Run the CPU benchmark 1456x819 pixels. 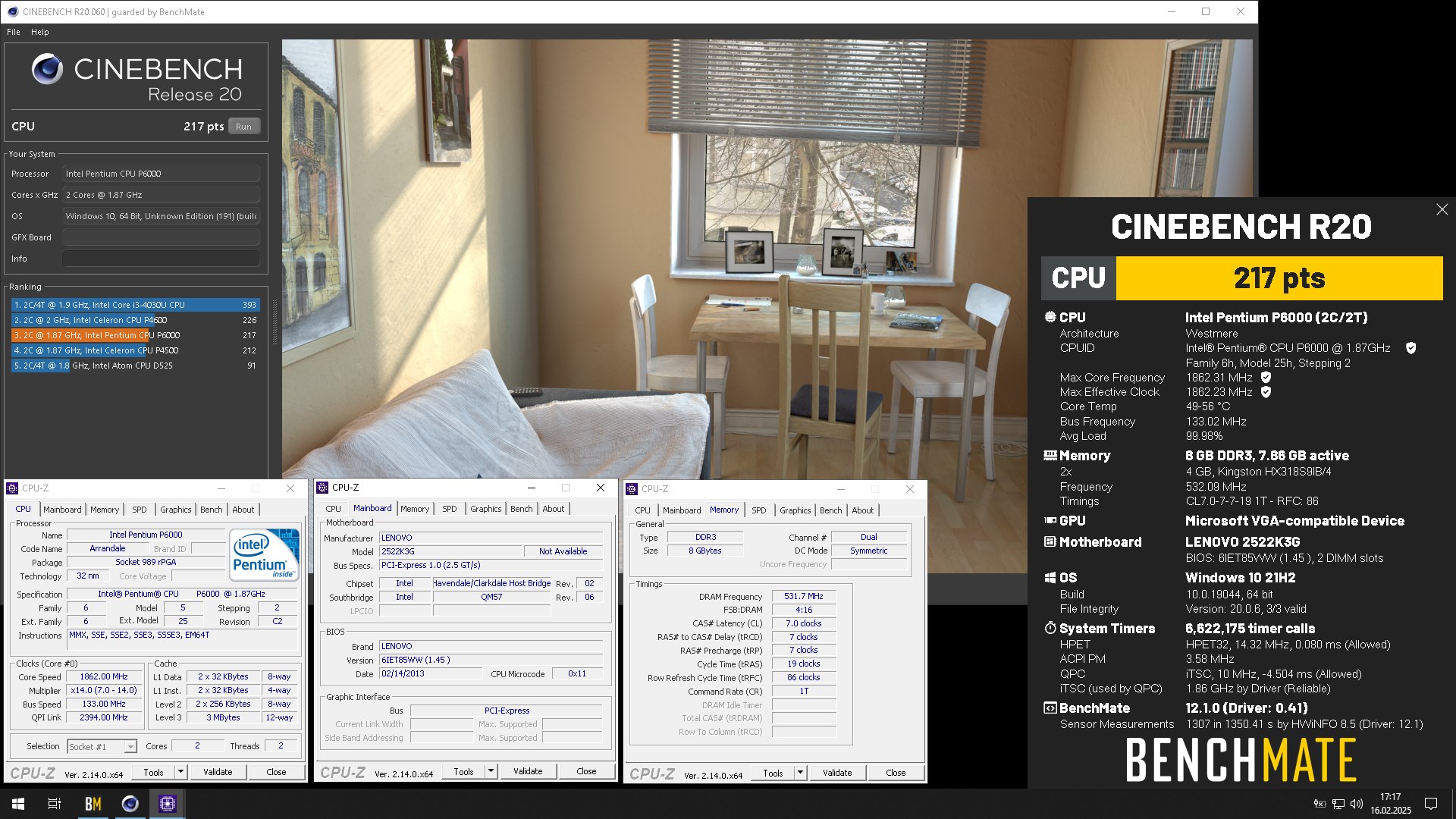243,127
